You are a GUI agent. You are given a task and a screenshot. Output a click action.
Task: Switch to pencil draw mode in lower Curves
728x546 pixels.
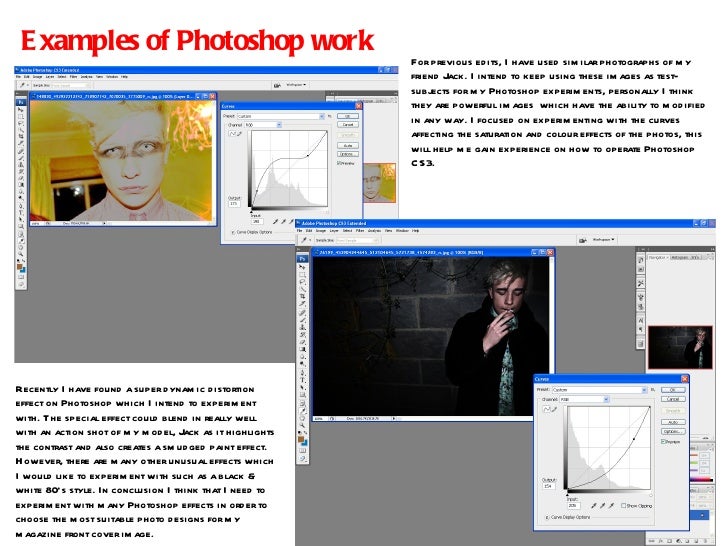(x=554, y=410)
